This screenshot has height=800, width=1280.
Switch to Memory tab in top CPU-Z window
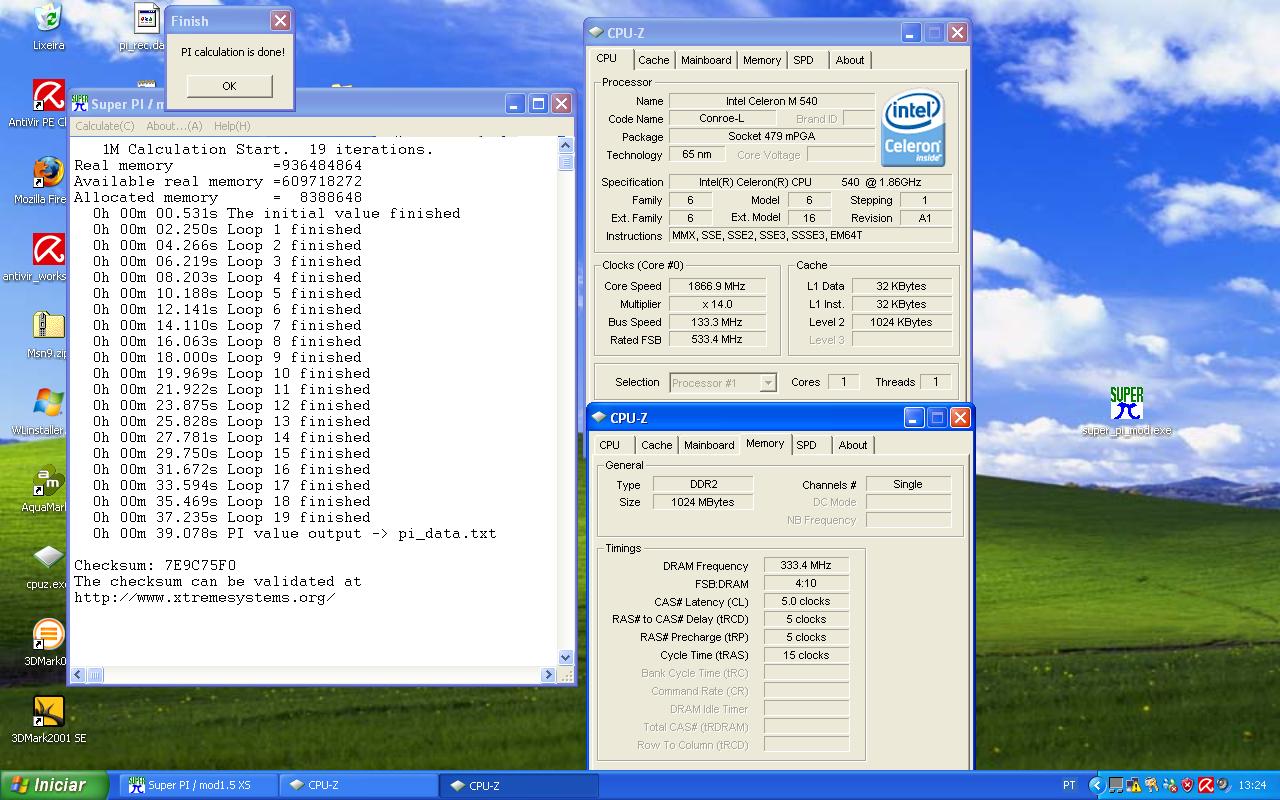pyautogui.click(x=762, y=60)
